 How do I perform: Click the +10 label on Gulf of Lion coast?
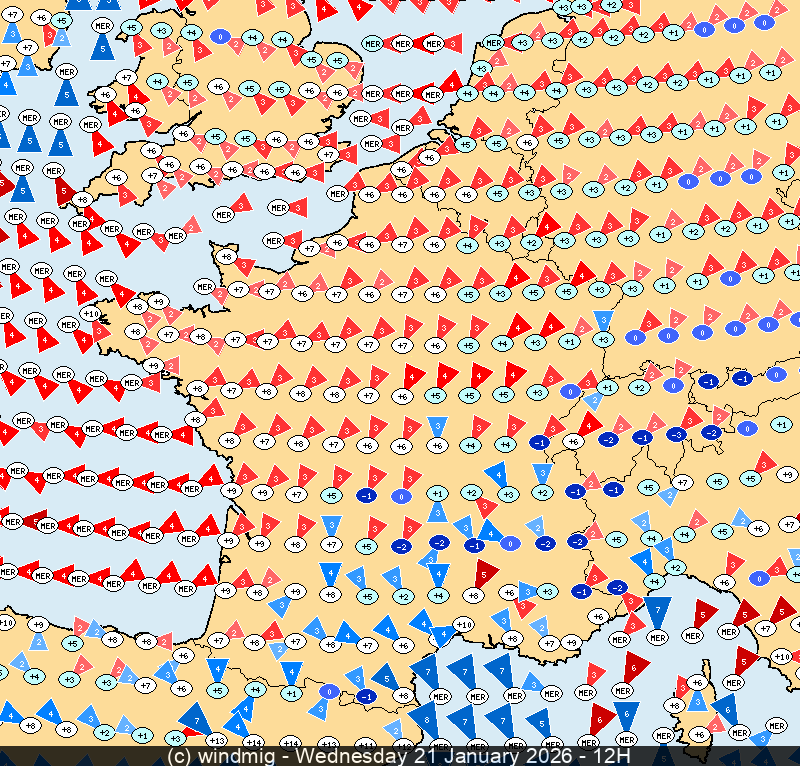[463, 625]
